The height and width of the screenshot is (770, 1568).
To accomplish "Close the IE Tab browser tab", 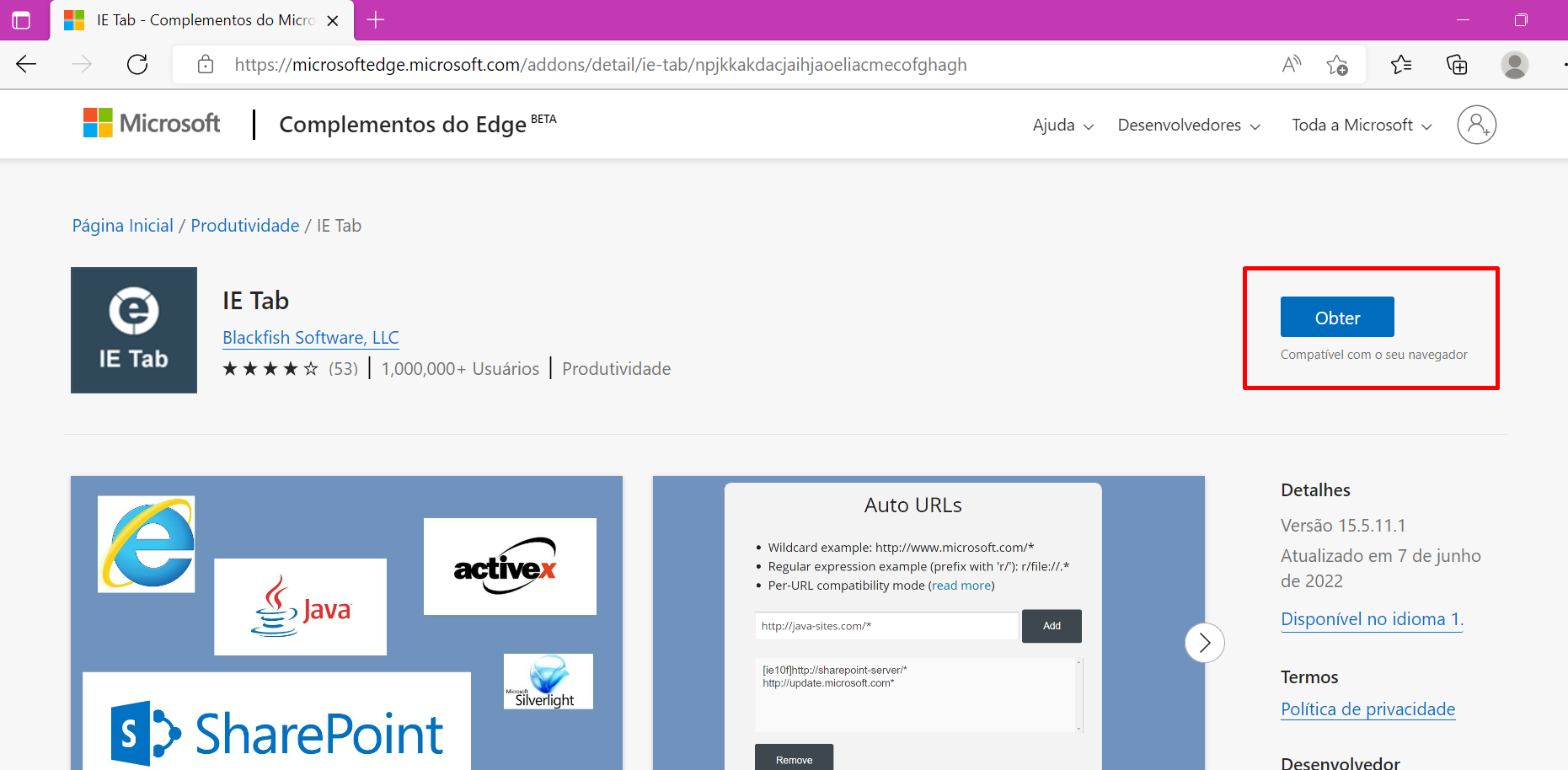I will coord(333,21).
